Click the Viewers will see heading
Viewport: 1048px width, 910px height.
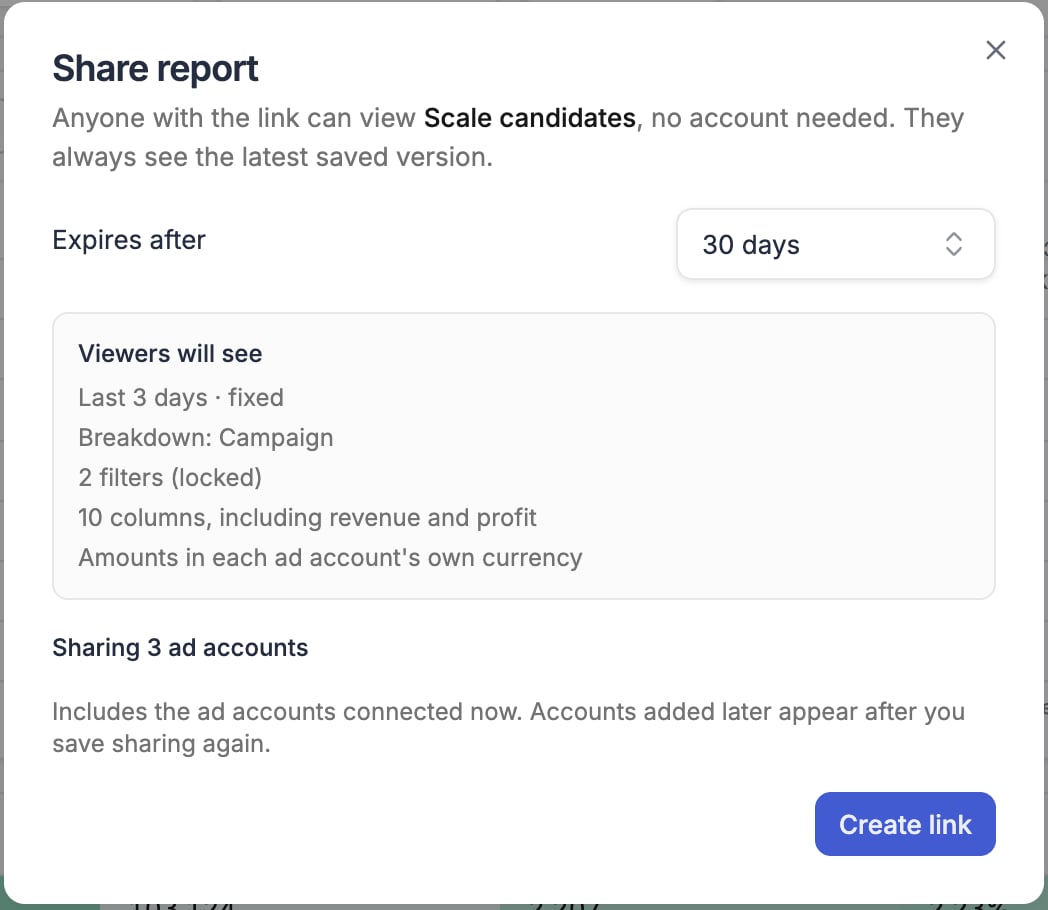(170, 353)
